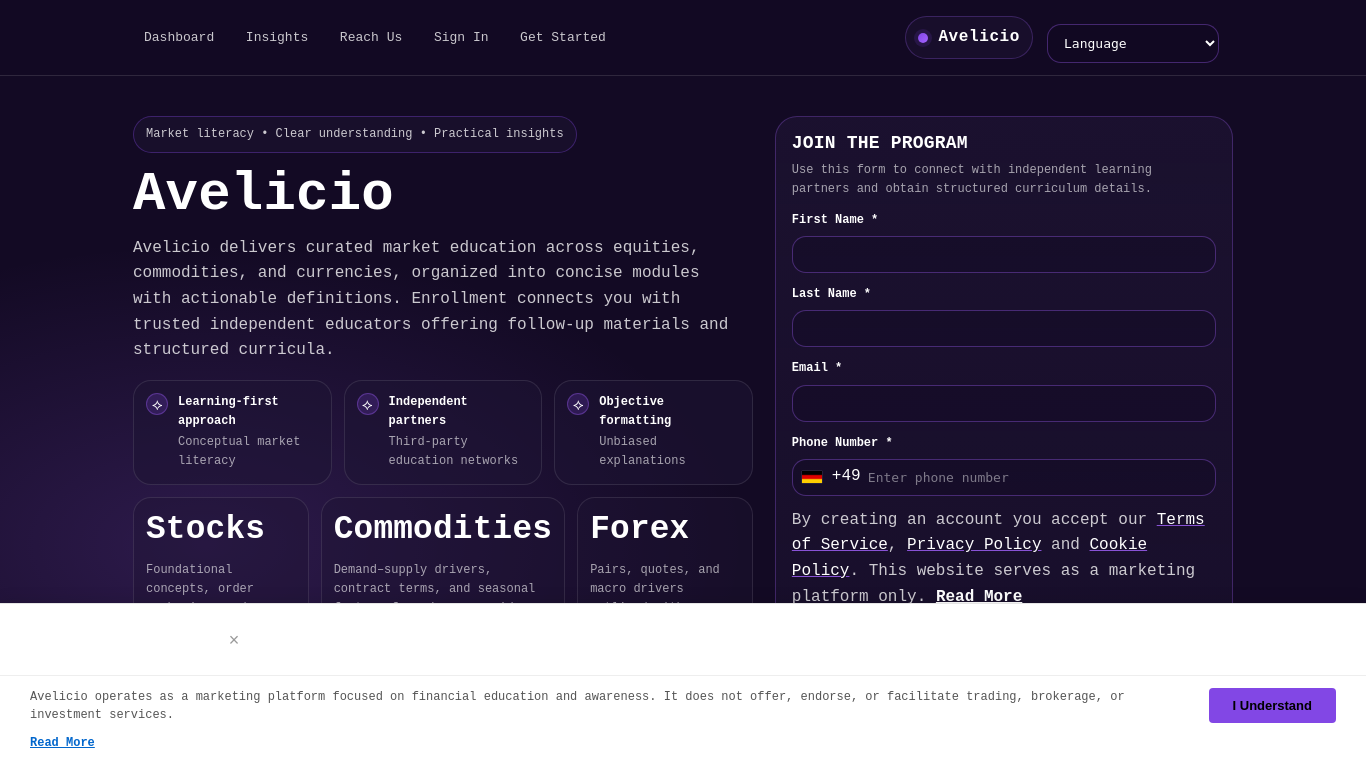Click Read More in the bottom notice
Screen dimensions: 1366x768
point(62,743)
